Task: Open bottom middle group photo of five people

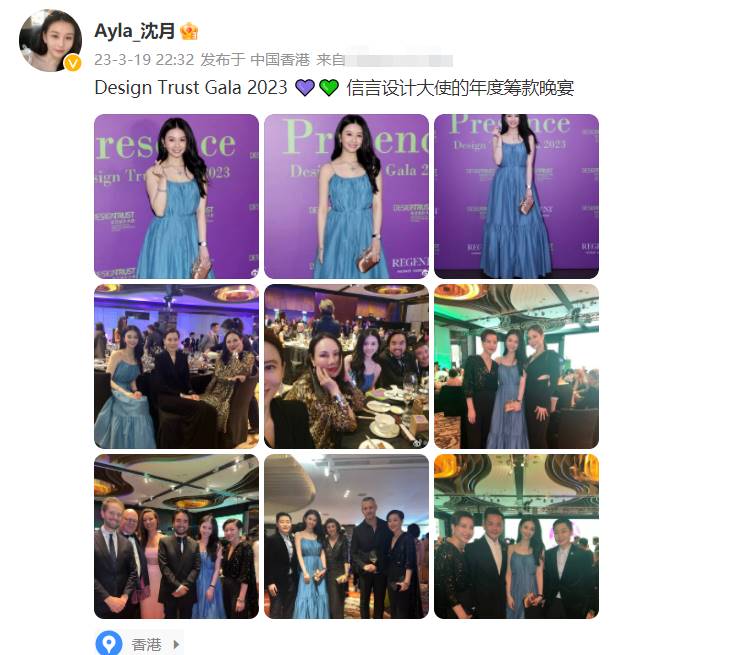Action: tap(346, 536)
